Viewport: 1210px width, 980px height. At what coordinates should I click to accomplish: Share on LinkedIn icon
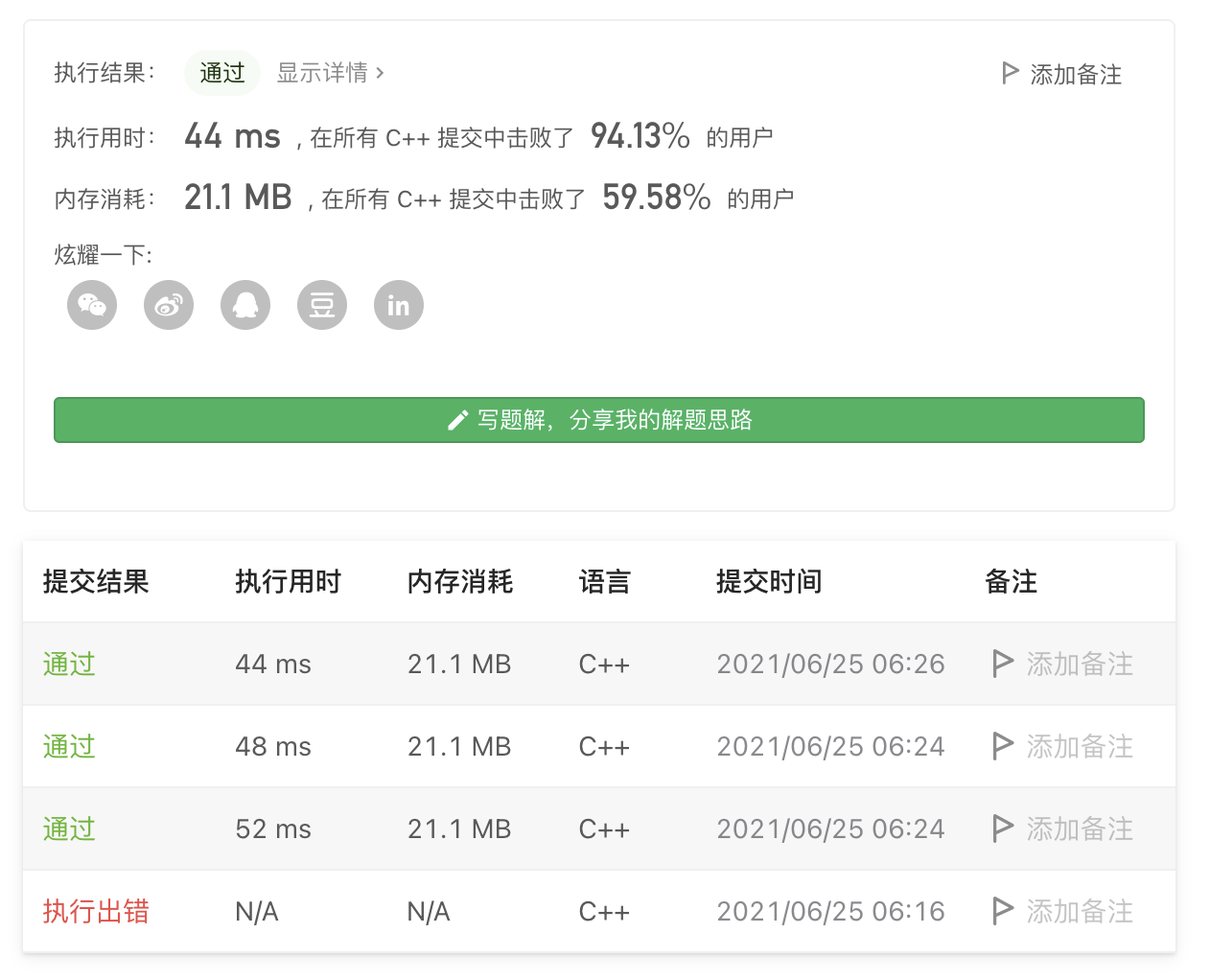coord(399,305)
